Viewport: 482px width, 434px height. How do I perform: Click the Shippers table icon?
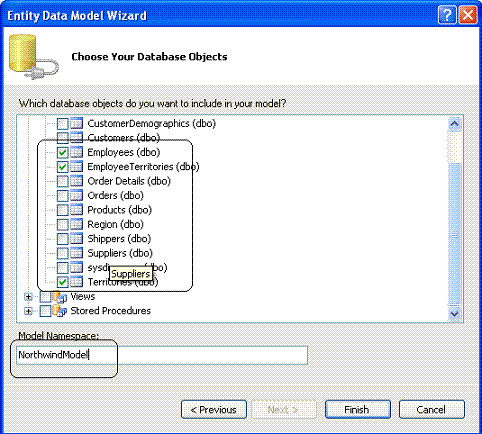pos(76,239)
